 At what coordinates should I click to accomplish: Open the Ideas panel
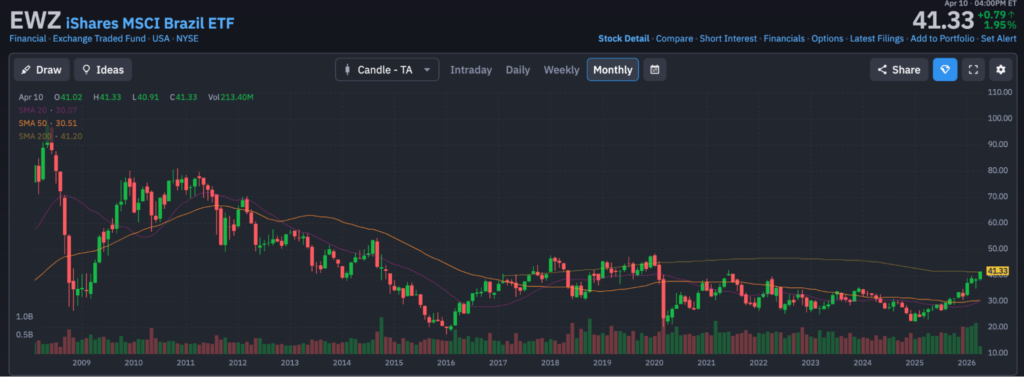pos(103,70)
